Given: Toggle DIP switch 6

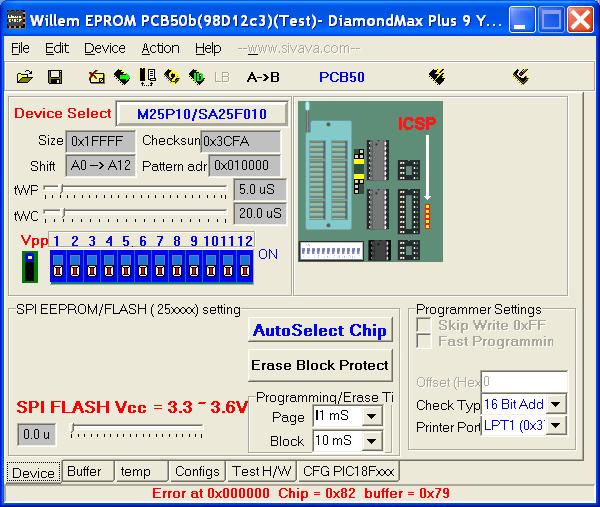Looking at the screenshot, I should [x=143, y=267].
